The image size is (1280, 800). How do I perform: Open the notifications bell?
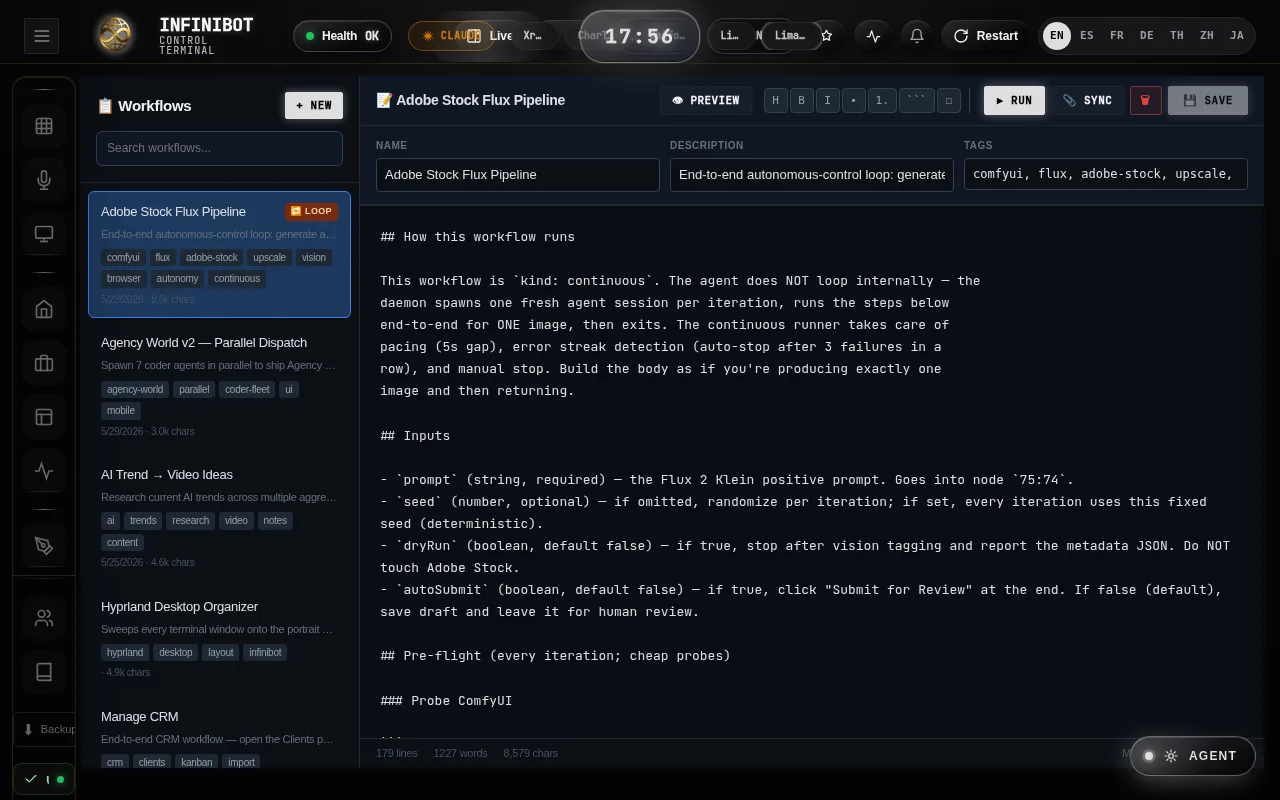917,36
